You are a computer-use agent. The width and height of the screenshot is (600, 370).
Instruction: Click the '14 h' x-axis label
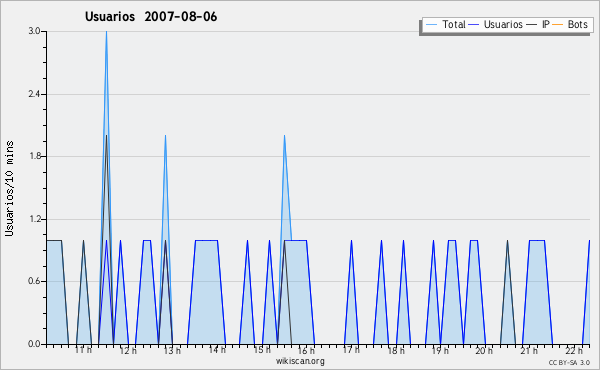(x=217, y=350)
